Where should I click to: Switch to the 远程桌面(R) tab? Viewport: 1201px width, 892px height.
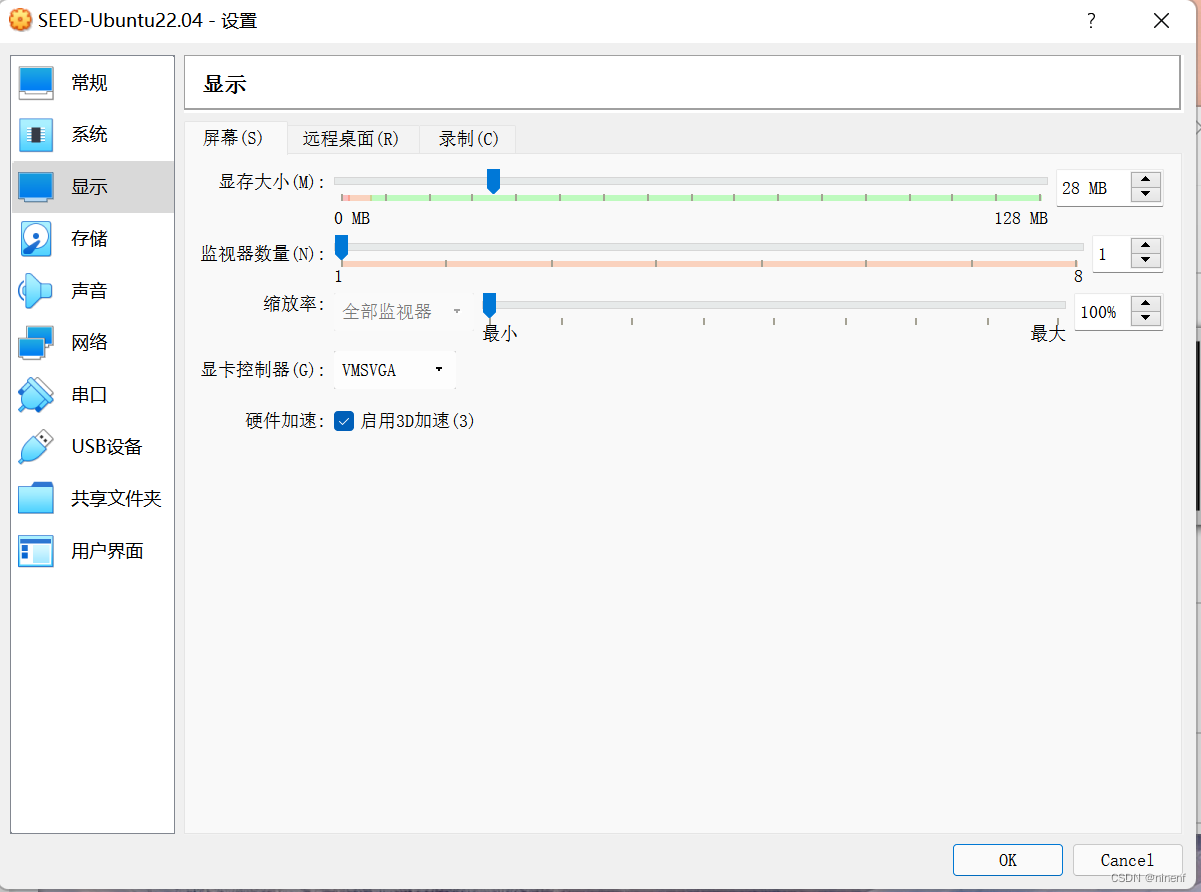point(352,139)
